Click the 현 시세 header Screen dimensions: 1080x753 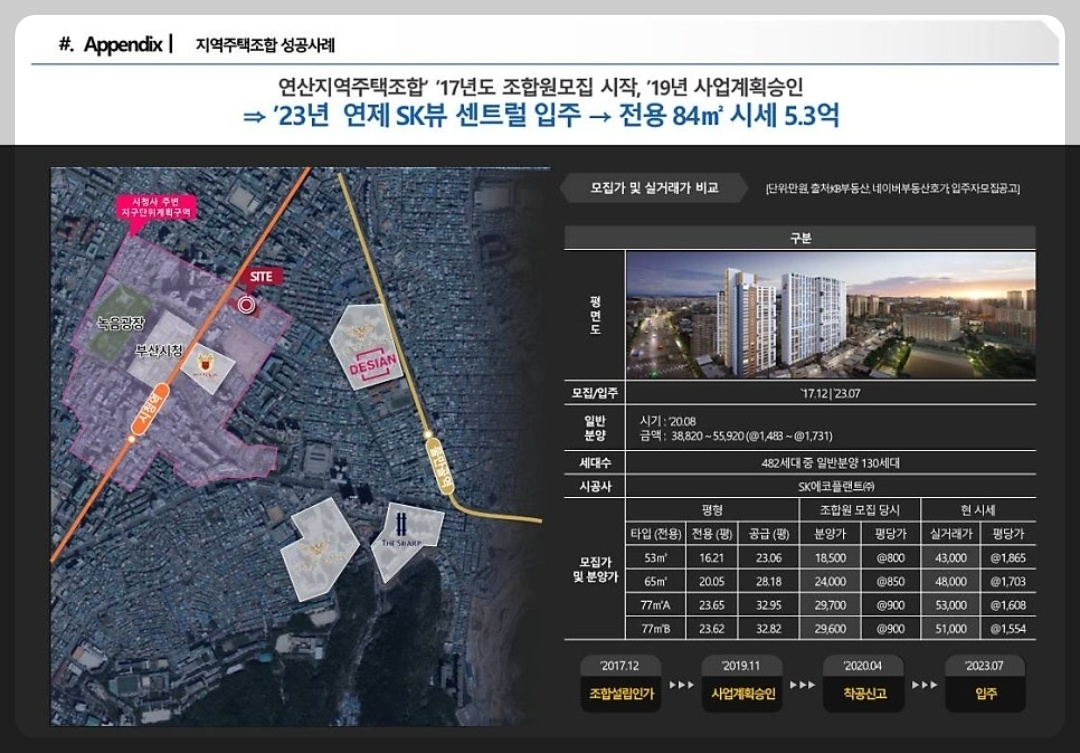(x=978, y=510)
